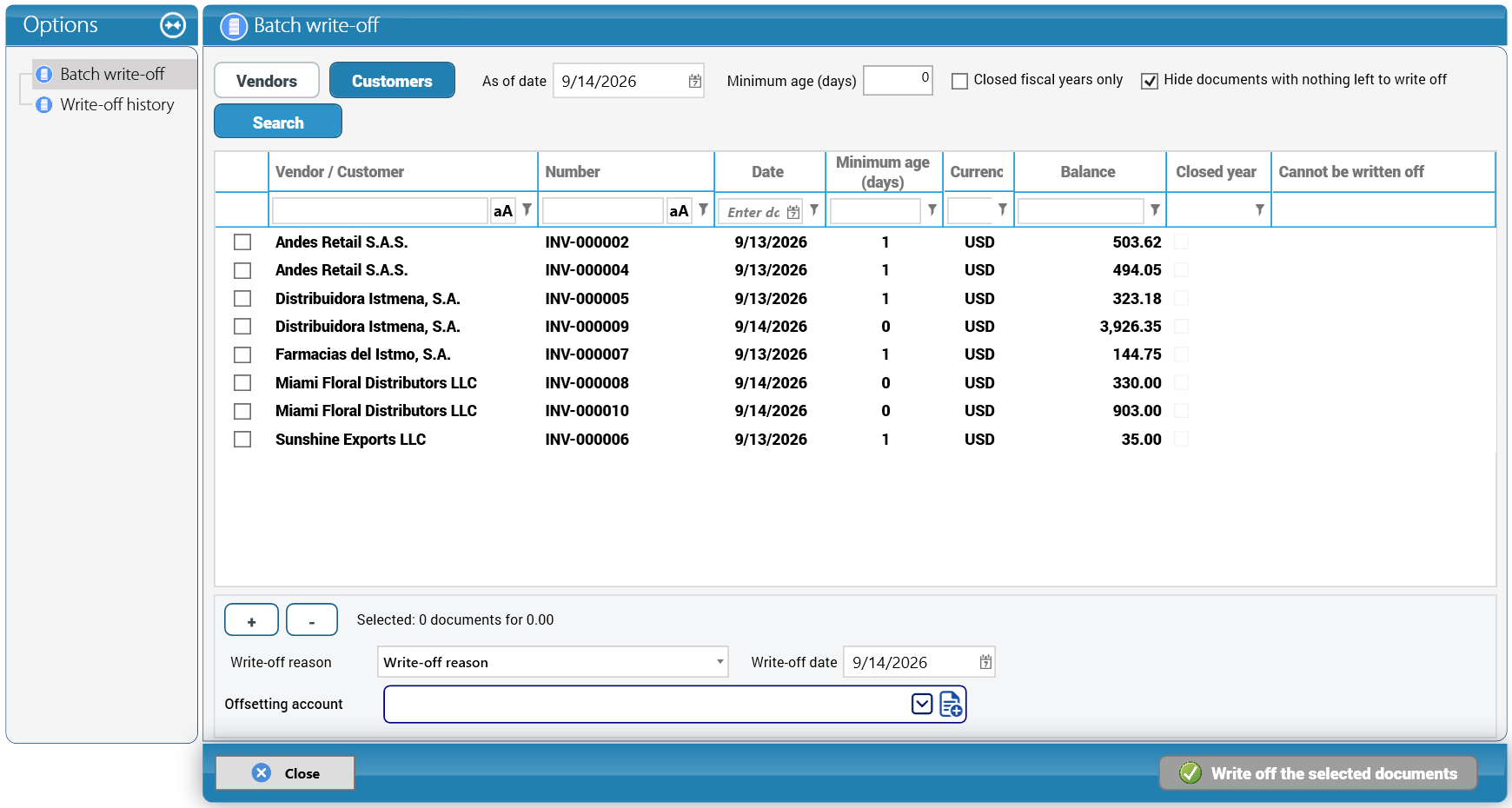Select the checkbox for INV-000002 row
Viewport: 1512px width, 808px height.
click(x=242, y=242)
